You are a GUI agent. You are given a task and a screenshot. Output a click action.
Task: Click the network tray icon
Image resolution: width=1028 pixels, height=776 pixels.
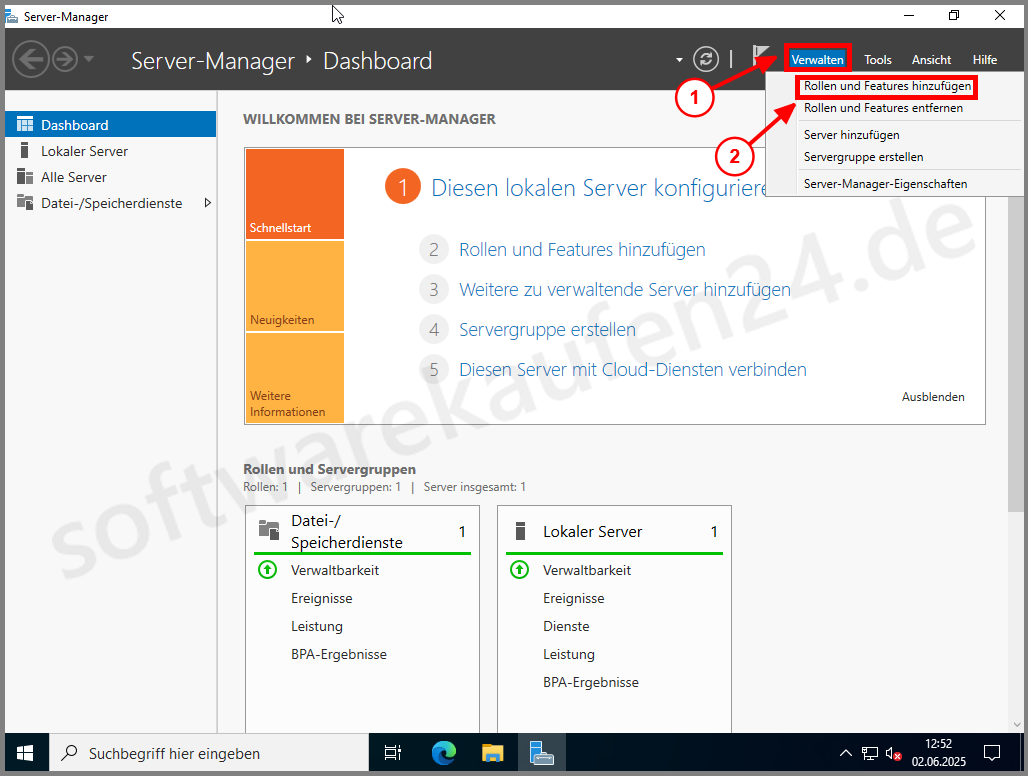[870, 754]
